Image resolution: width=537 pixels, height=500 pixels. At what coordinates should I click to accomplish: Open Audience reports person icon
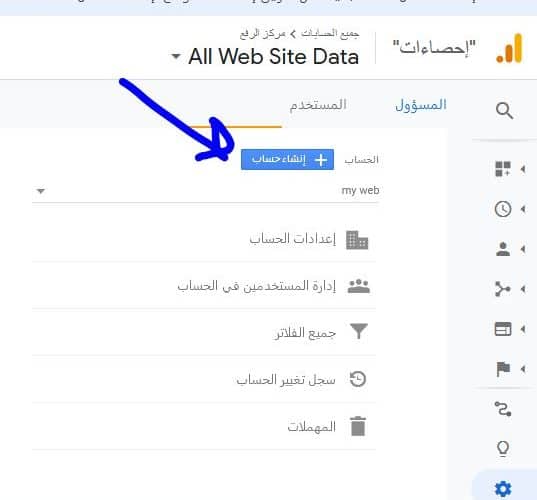click(x=503, y=249)
